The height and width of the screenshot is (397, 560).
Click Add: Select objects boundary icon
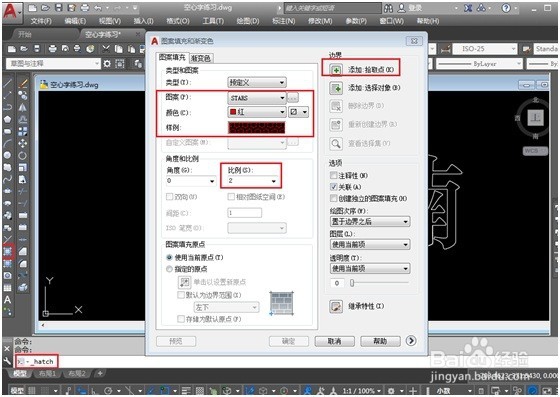click(x=336, y=88)
